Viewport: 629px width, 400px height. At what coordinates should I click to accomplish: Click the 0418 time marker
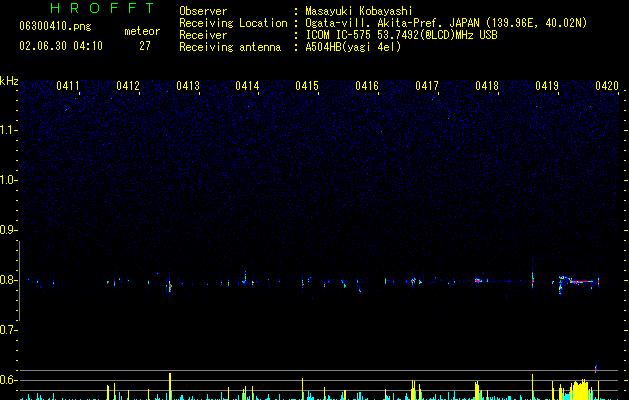coord(487,86)
